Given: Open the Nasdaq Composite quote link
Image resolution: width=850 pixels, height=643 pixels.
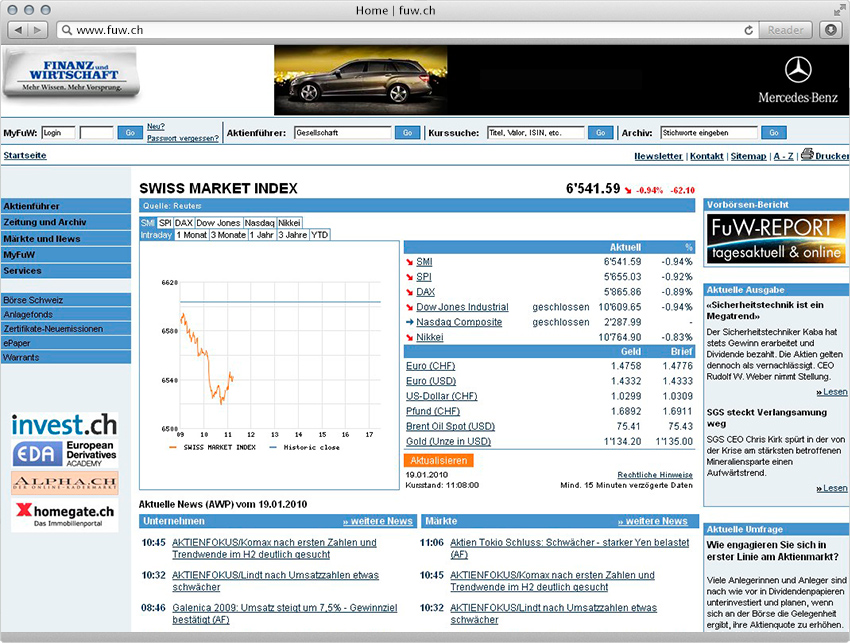Looking at the screenshot, I should [459, 322].
